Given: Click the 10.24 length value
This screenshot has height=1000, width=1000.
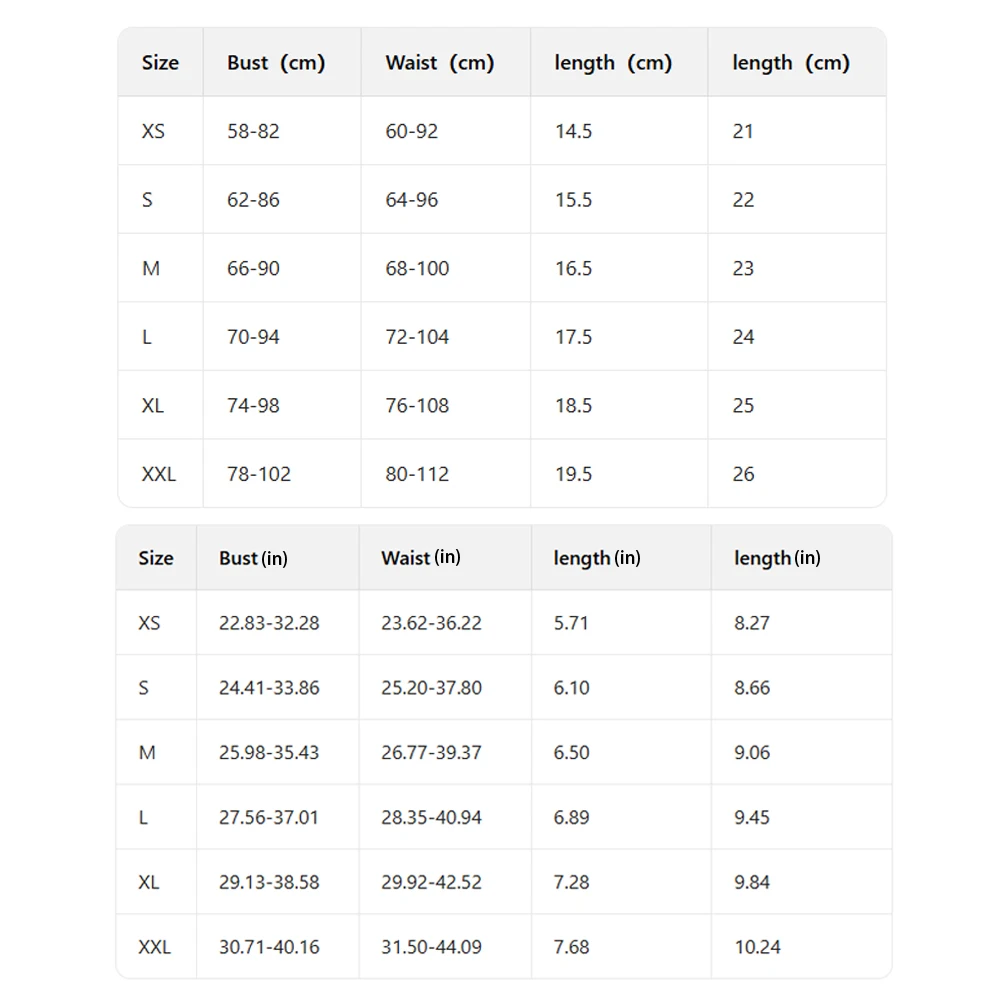Looking at the screenshot, I should (757, 947).
